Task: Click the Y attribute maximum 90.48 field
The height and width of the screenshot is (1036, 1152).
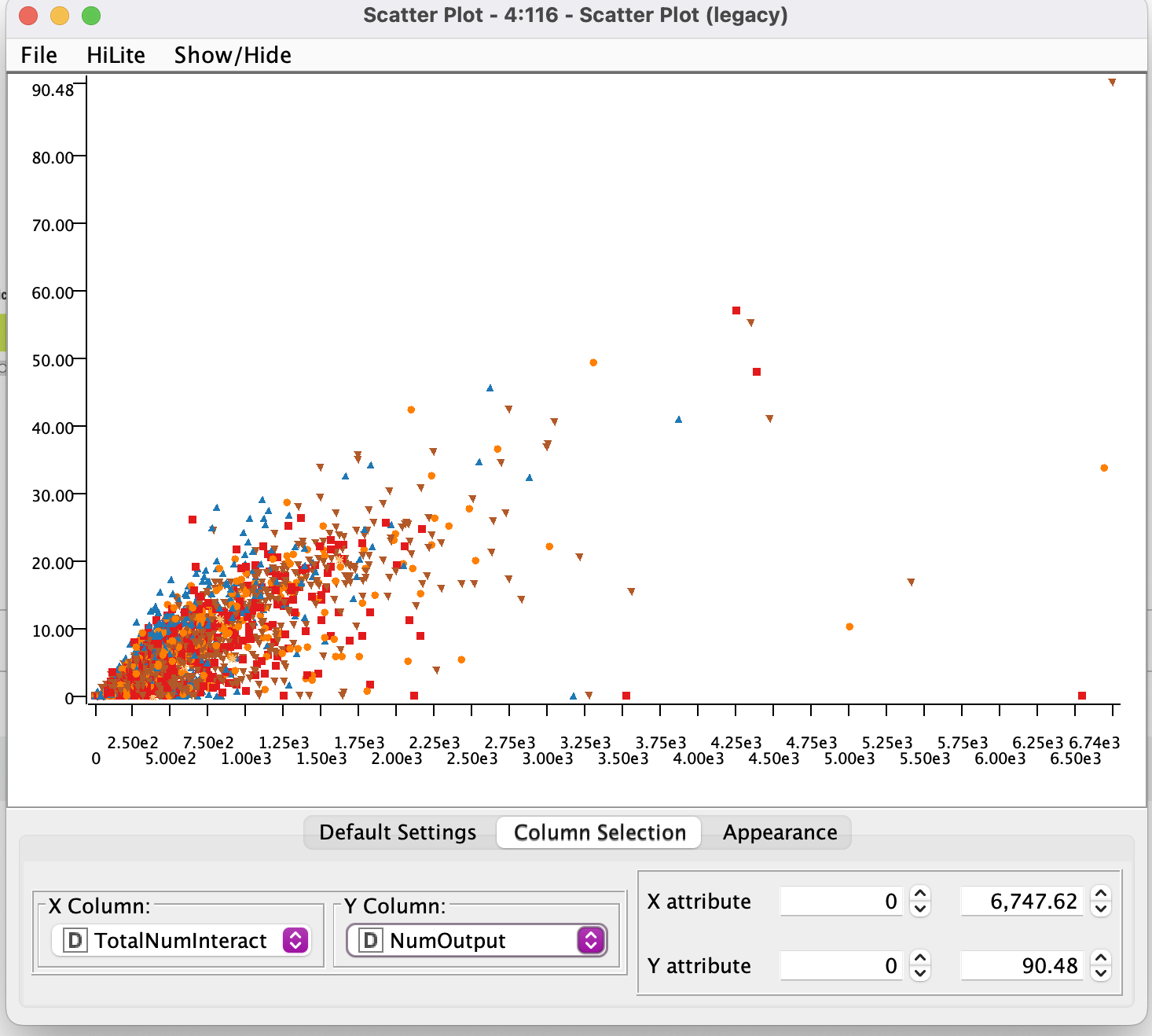Action: click(x=1022, y=966)
